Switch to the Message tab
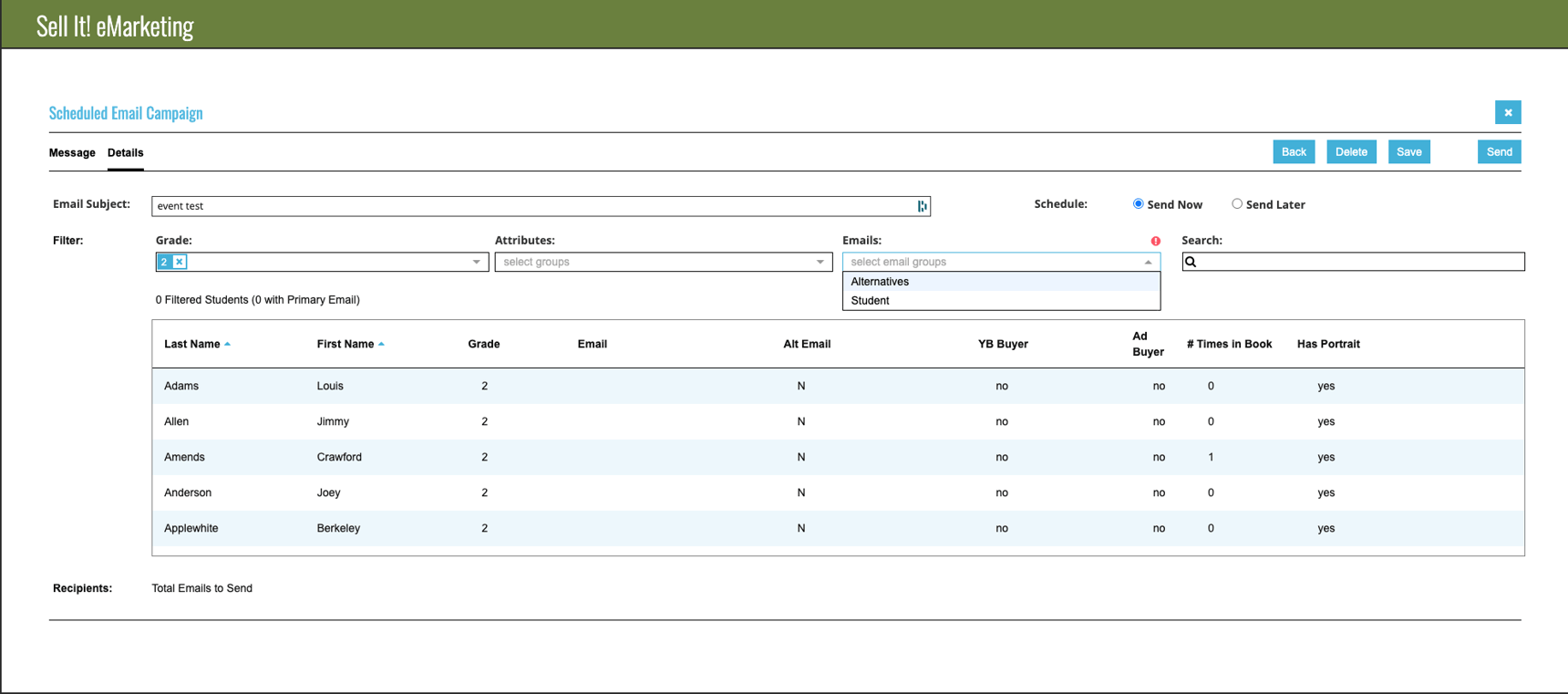 72,152
